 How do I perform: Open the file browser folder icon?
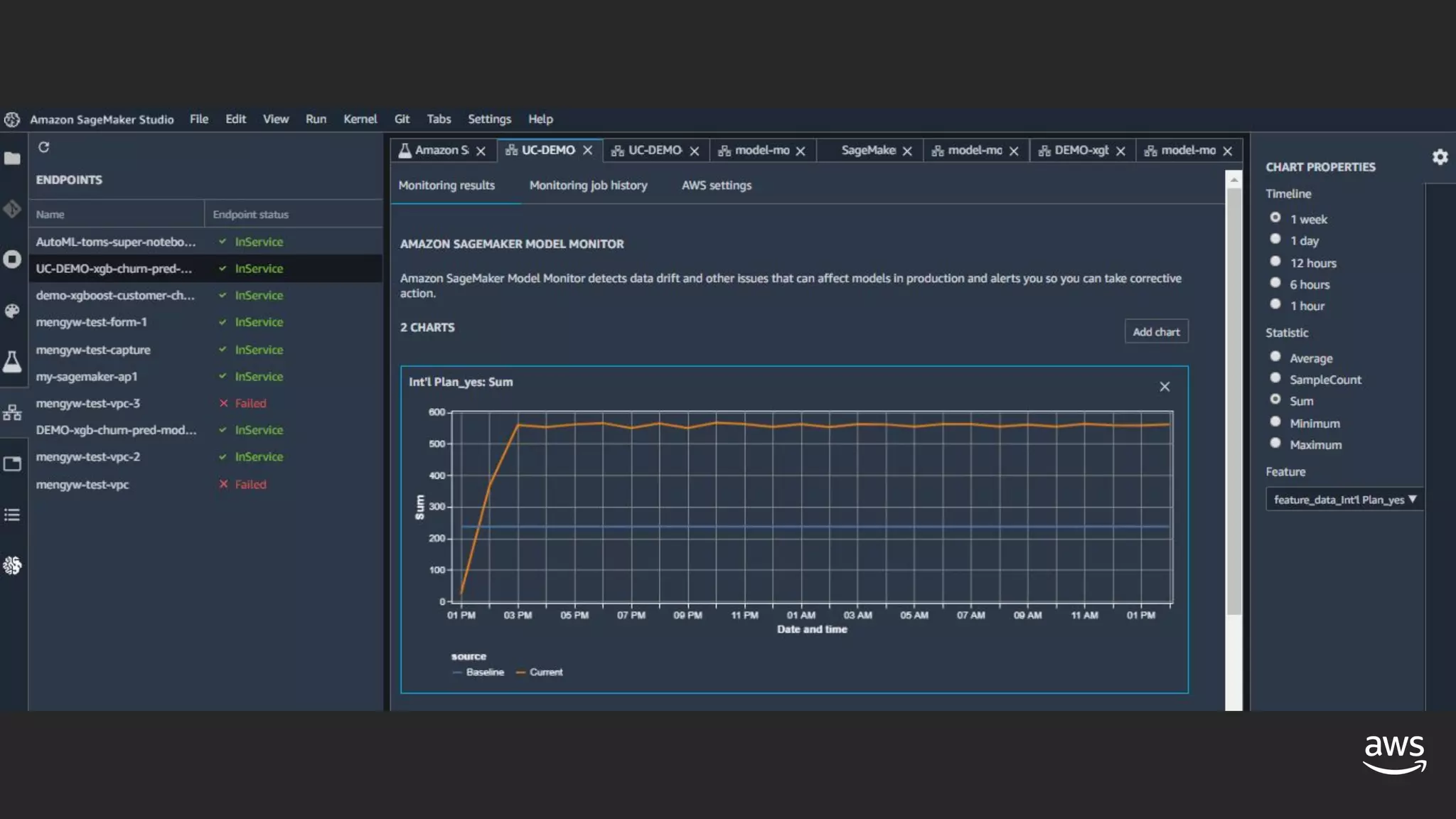12,159
